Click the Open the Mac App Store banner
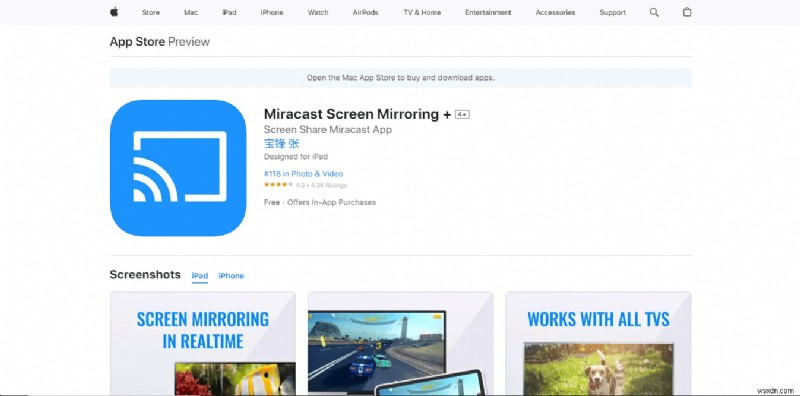 pyautogui.click(x=401, y=78)
